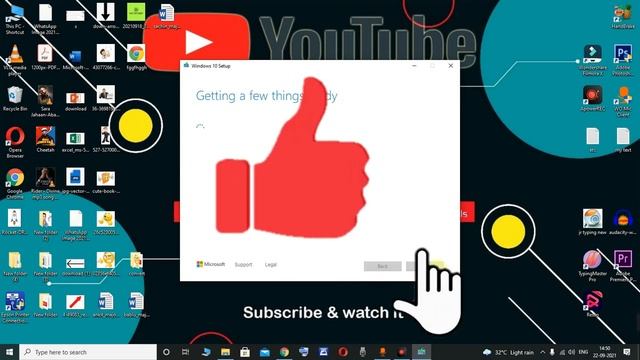640x360 pixels.
Task: Click Legal link in Windows 10 Setup
Action: click(x=271, y=264)
